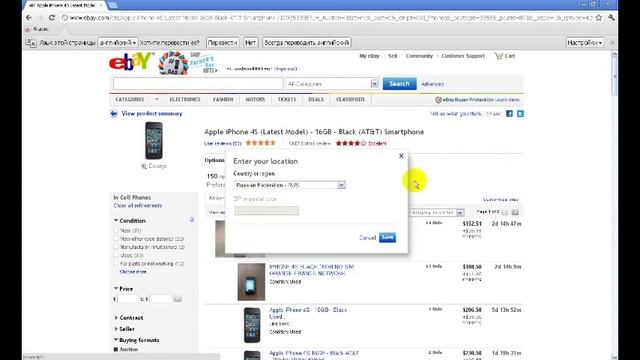
Task: Bookmark page using the star icon
Action: pyautogui.click(x=599, y=18)
